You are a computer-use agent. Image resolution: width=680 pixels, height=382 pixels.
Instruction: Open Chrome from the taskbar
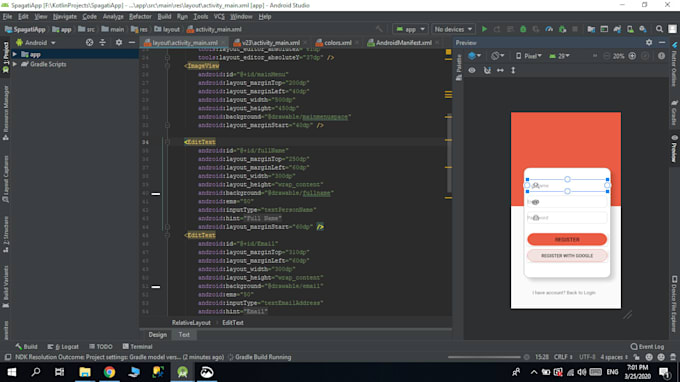[109, 372]
